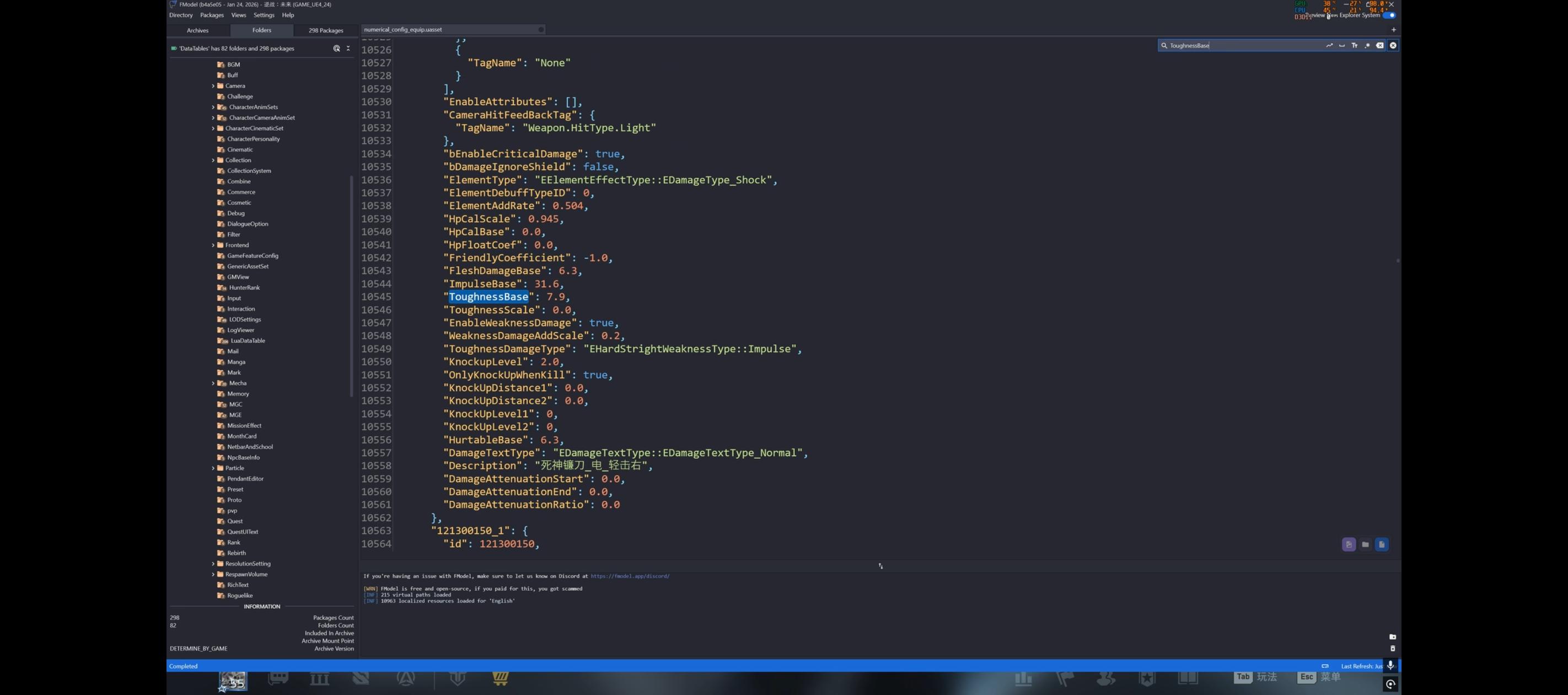The height and width of the screenshot is (695, 1568).
Task: Open the FModel Discord link
Action: pyautogui.click(x=630, y=576)
